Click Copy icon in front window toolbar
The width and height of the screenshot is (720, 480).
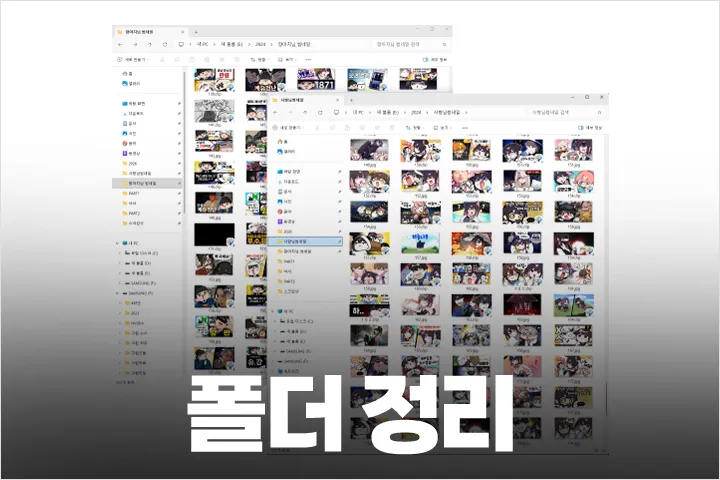coord(332,128)
